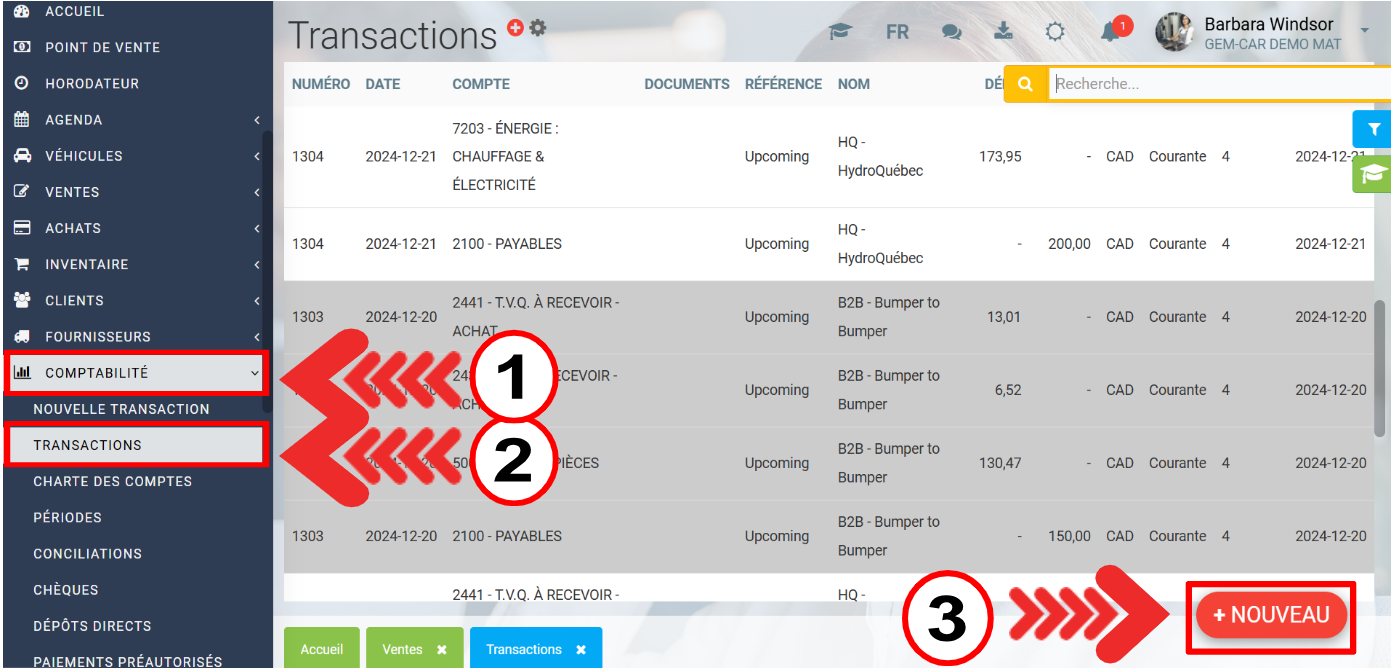Open notifications bell with red badge
This screenshot has height=669, width=1391.
pos(1111,32)
